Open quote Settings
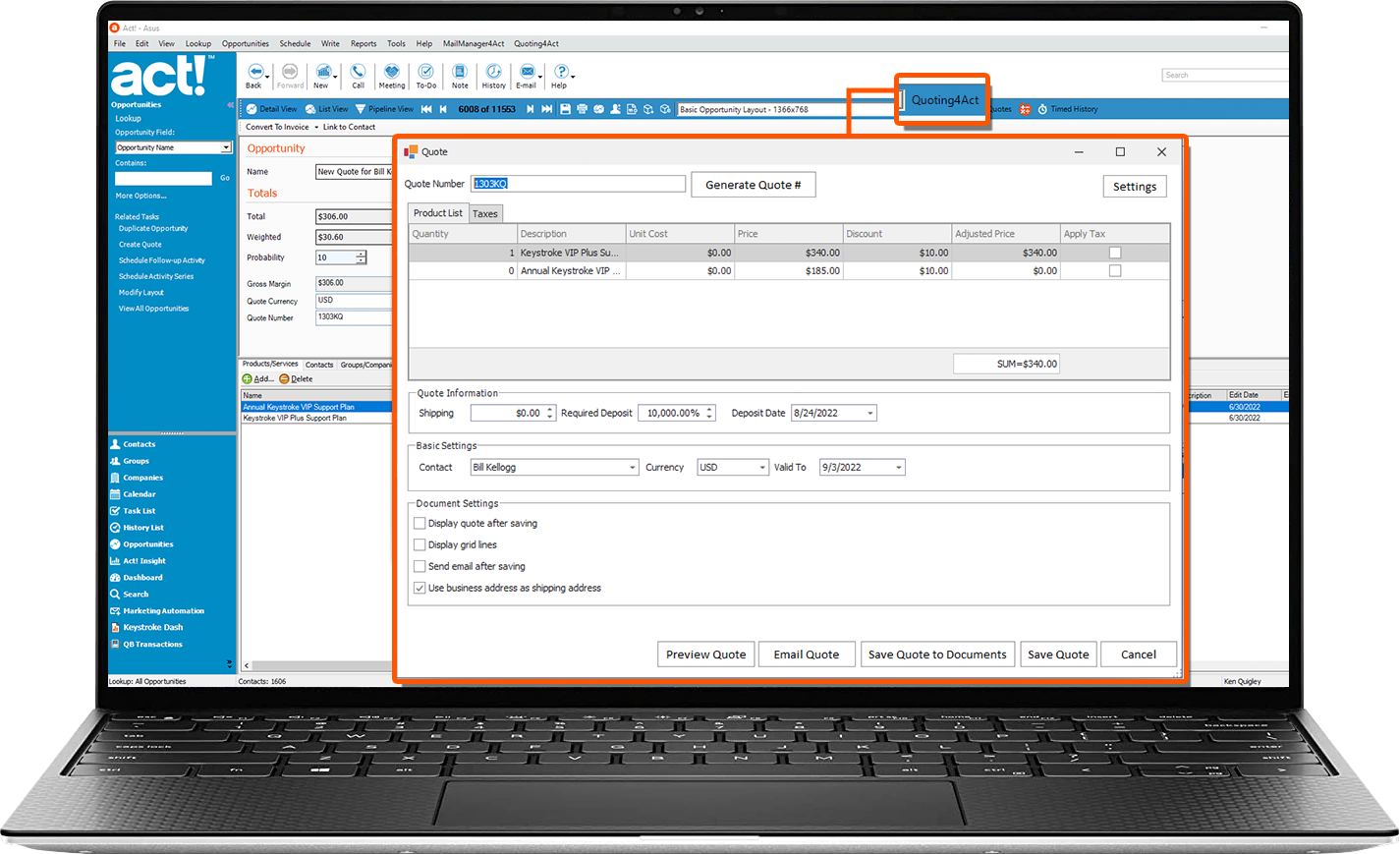Screen dimensions: 1400x854 click(1135, 187)
